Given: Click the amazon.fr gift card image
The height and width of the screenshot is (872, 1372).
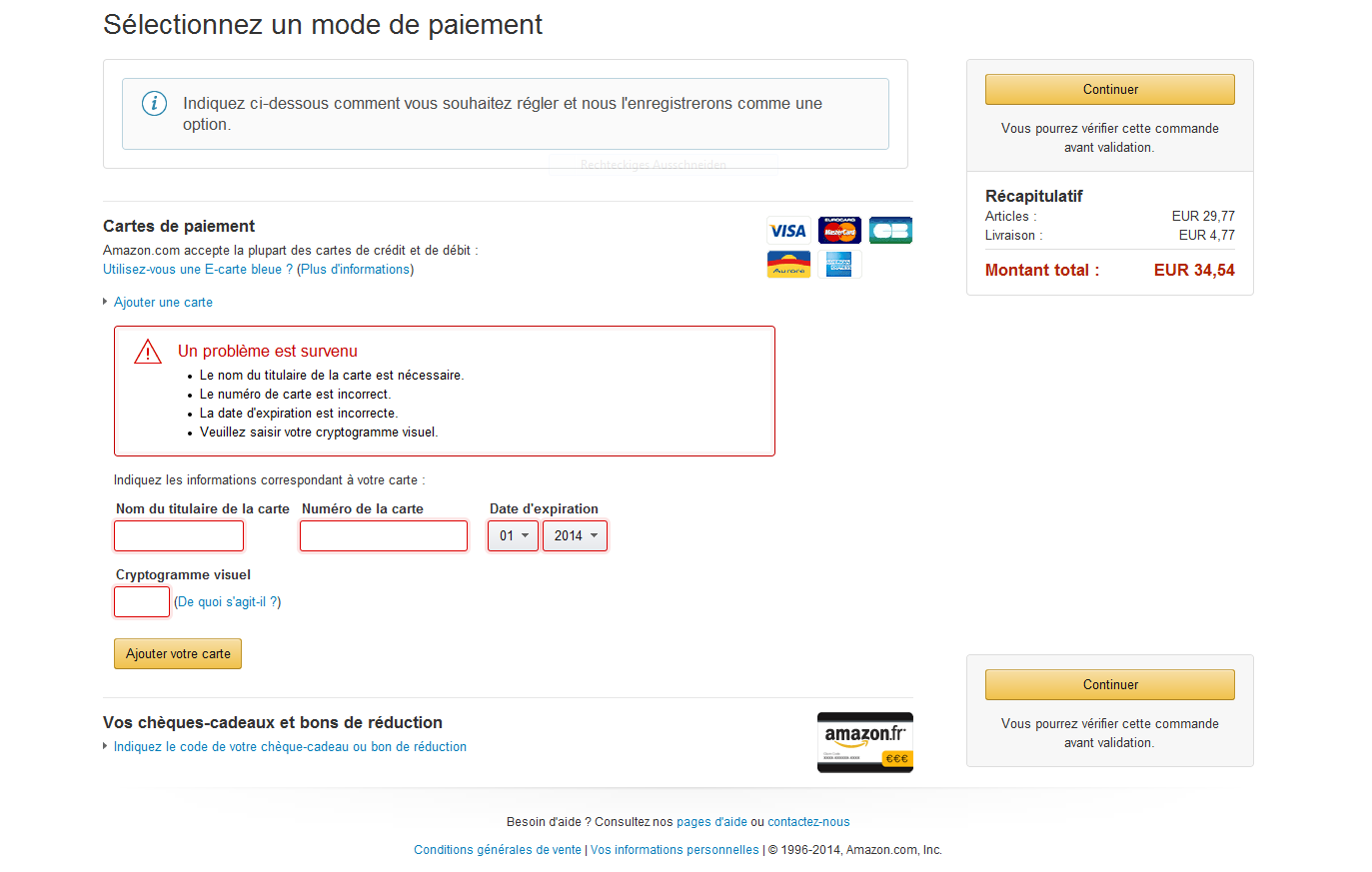Looking at the screenshot, I should pyautogui.click(x=864, y=742).
